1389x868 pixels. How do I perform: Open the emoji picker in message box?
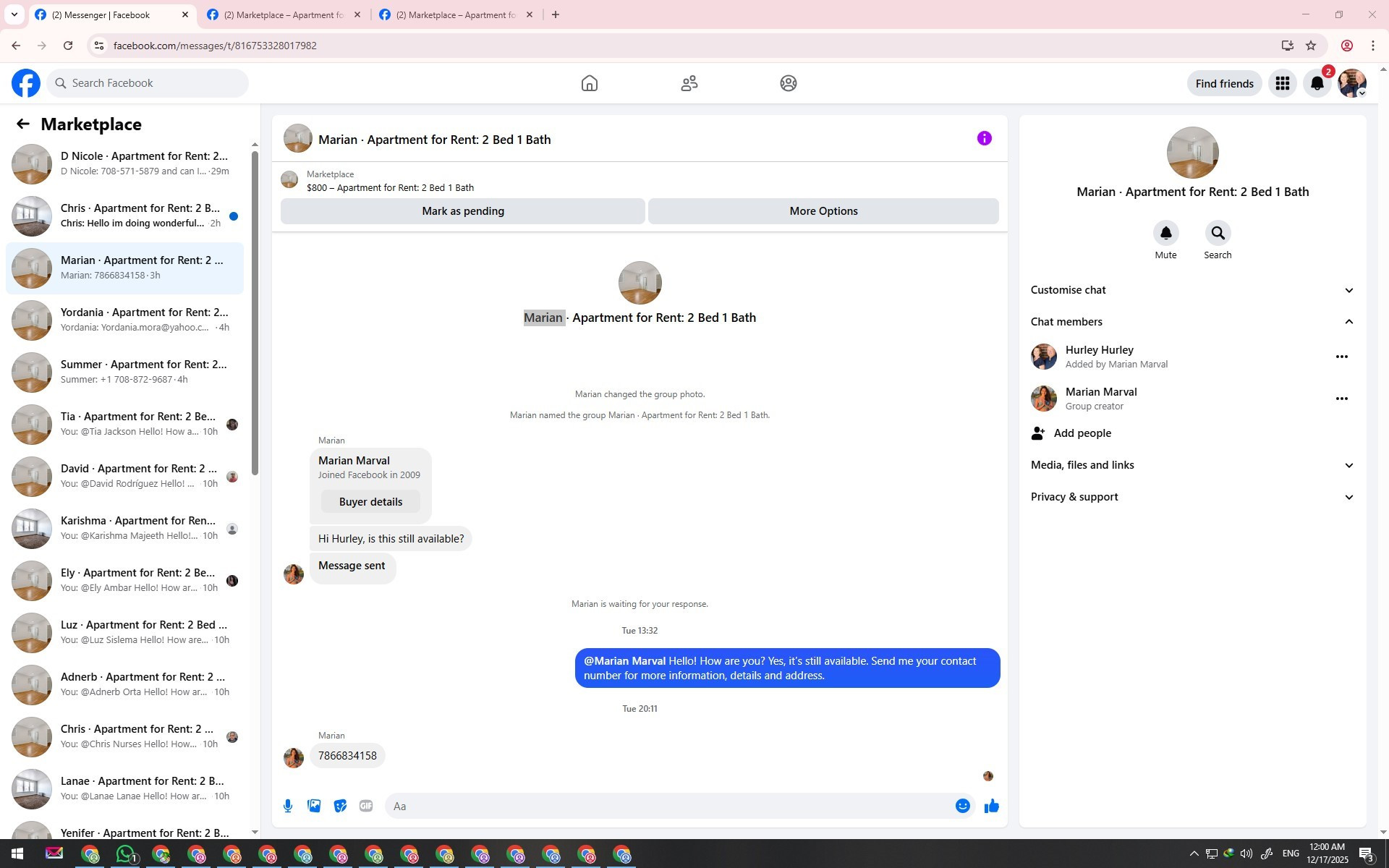[x=962, y=806]
